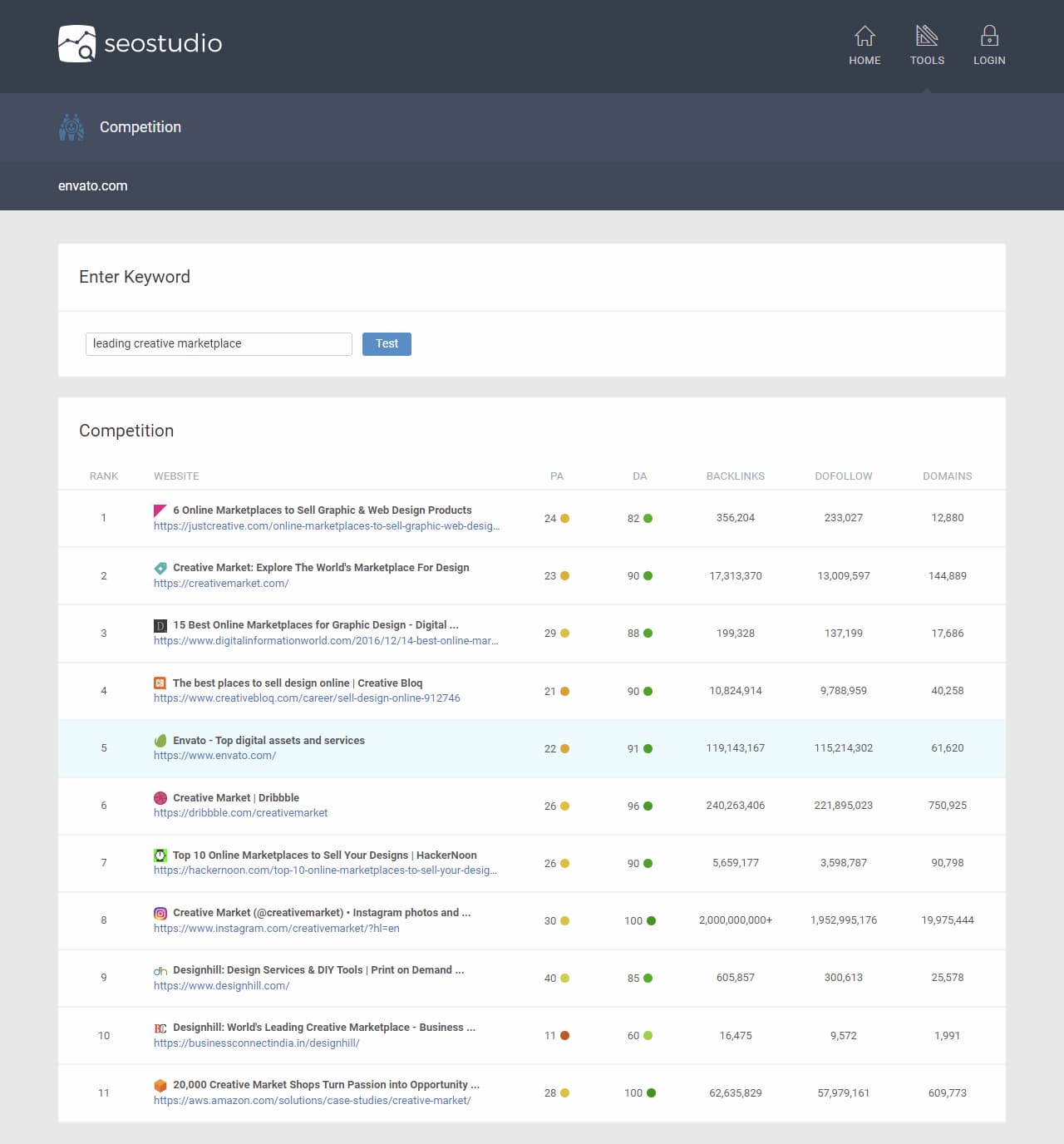This screenshot has height=1144, width=1064.
Task: Click the Digital Information World favicon
Action: (x=160, y=625)
